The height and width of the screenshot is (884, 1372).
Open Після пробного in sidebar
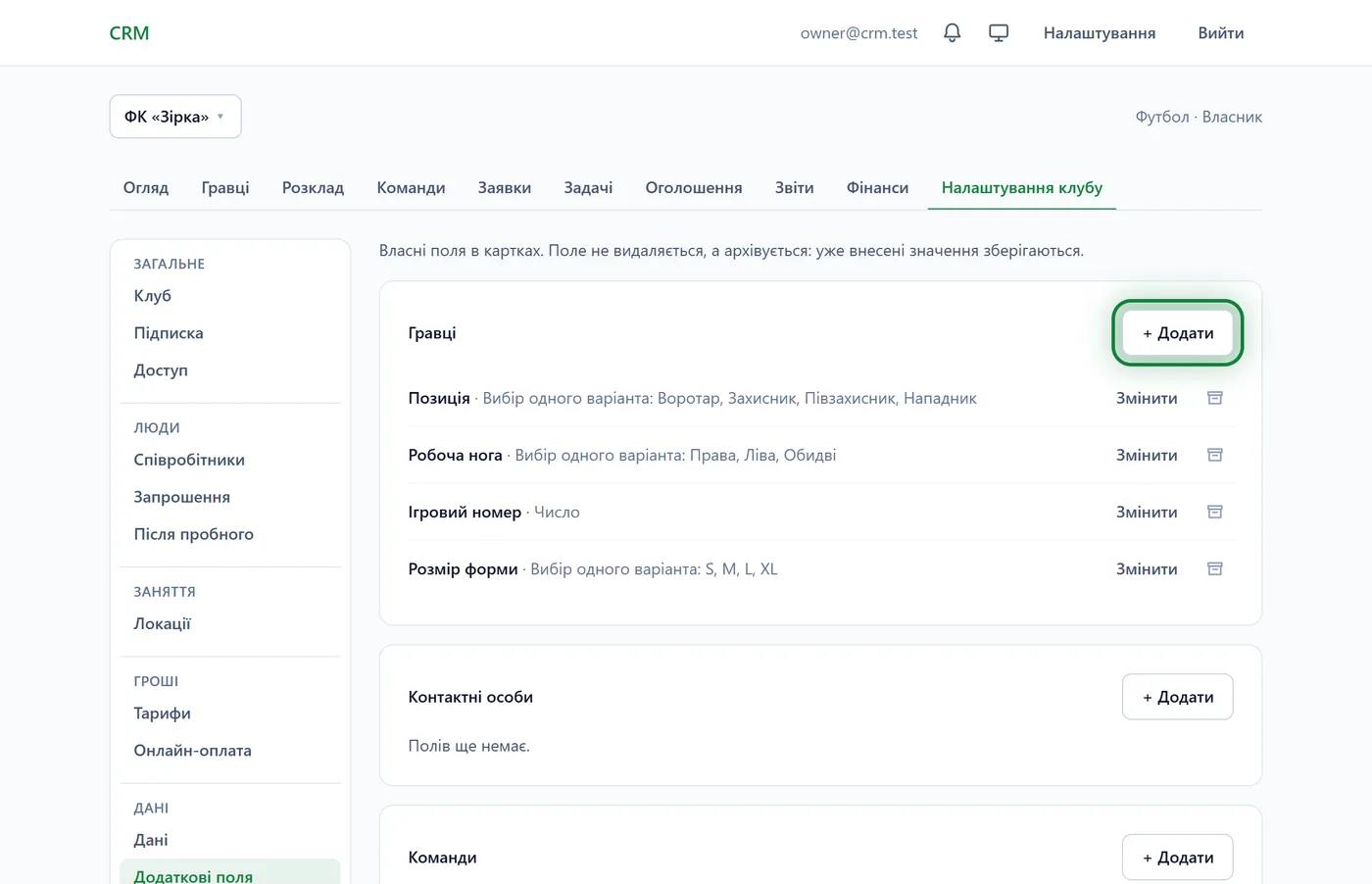230,534
